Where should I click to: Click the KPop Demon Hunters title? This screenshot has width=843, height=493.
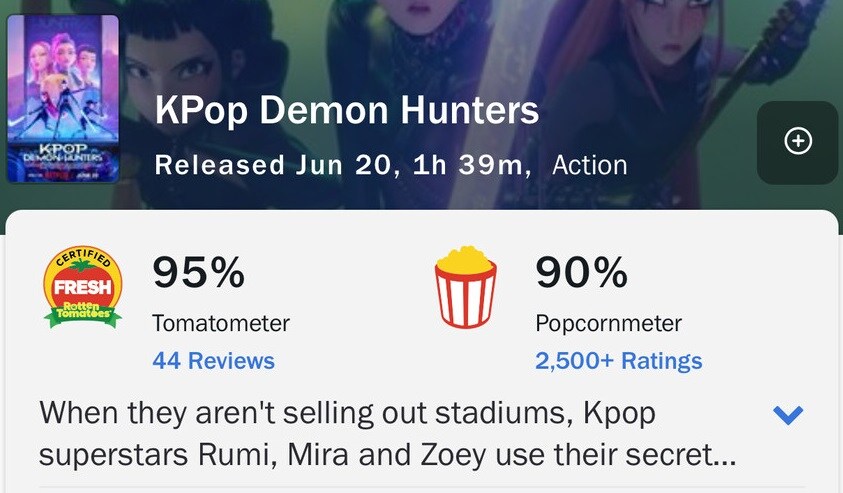pyautogui.click(x=347, y=111)
